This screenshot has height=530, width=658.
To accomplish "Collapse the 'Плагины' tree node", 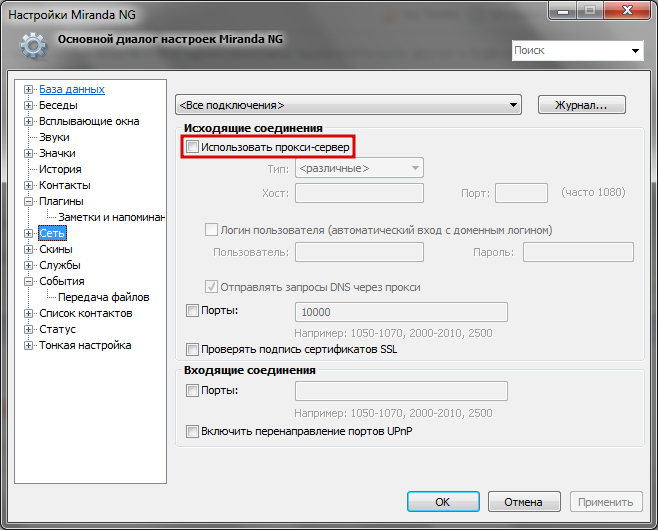I will (x=28, y=201).
